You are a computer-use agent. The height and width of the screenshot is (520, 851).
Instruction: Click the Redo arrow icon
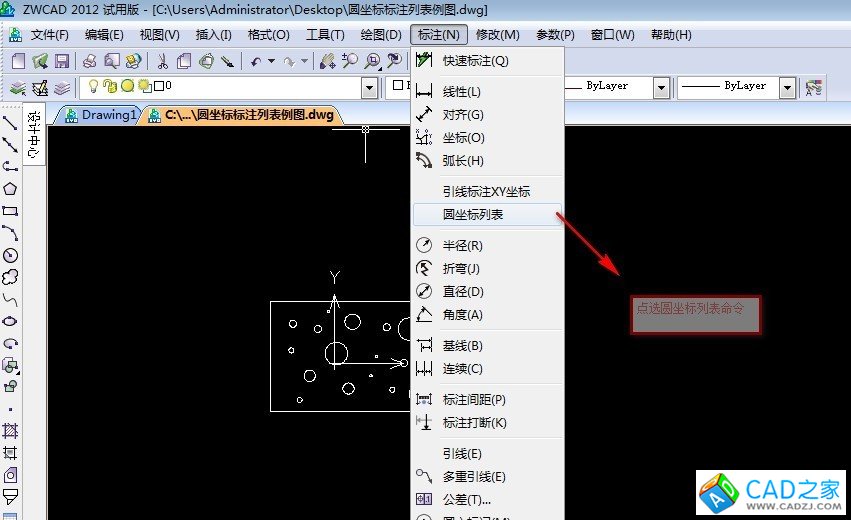pos(289,61)
